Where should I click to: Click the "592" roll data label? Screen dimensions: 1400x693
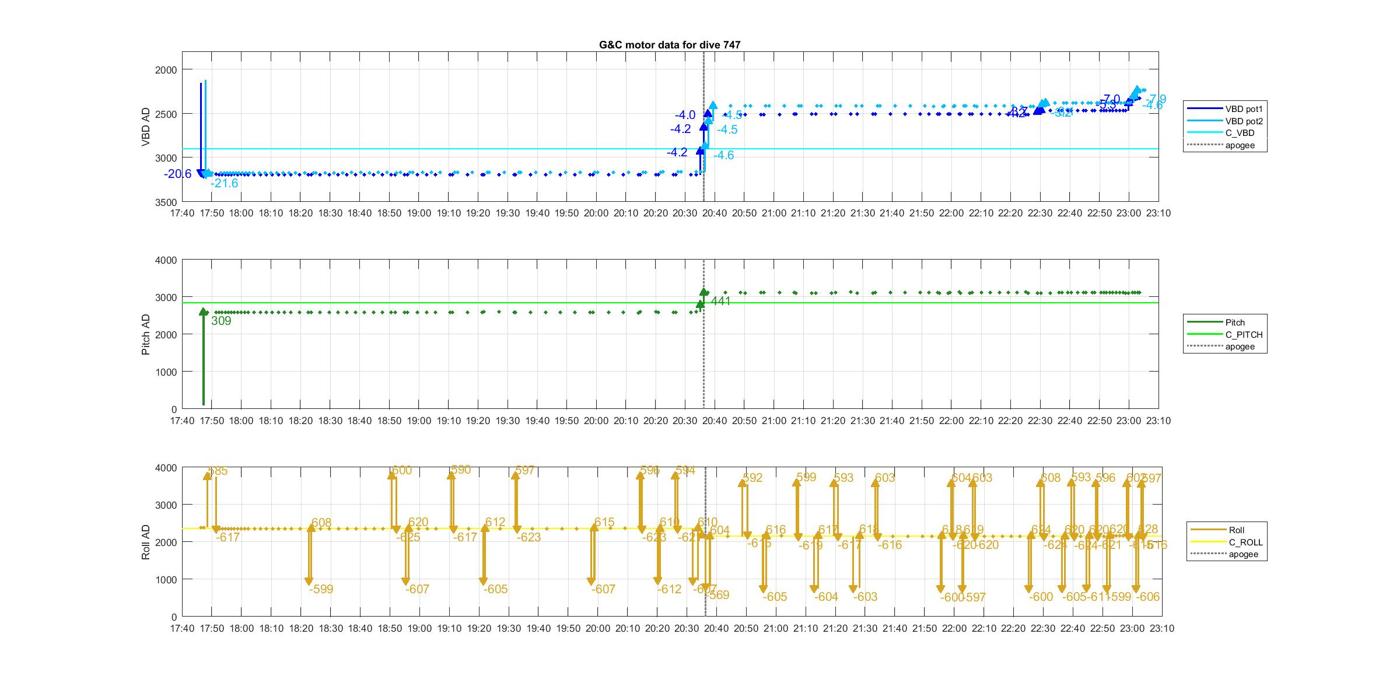tap(753, 479)
